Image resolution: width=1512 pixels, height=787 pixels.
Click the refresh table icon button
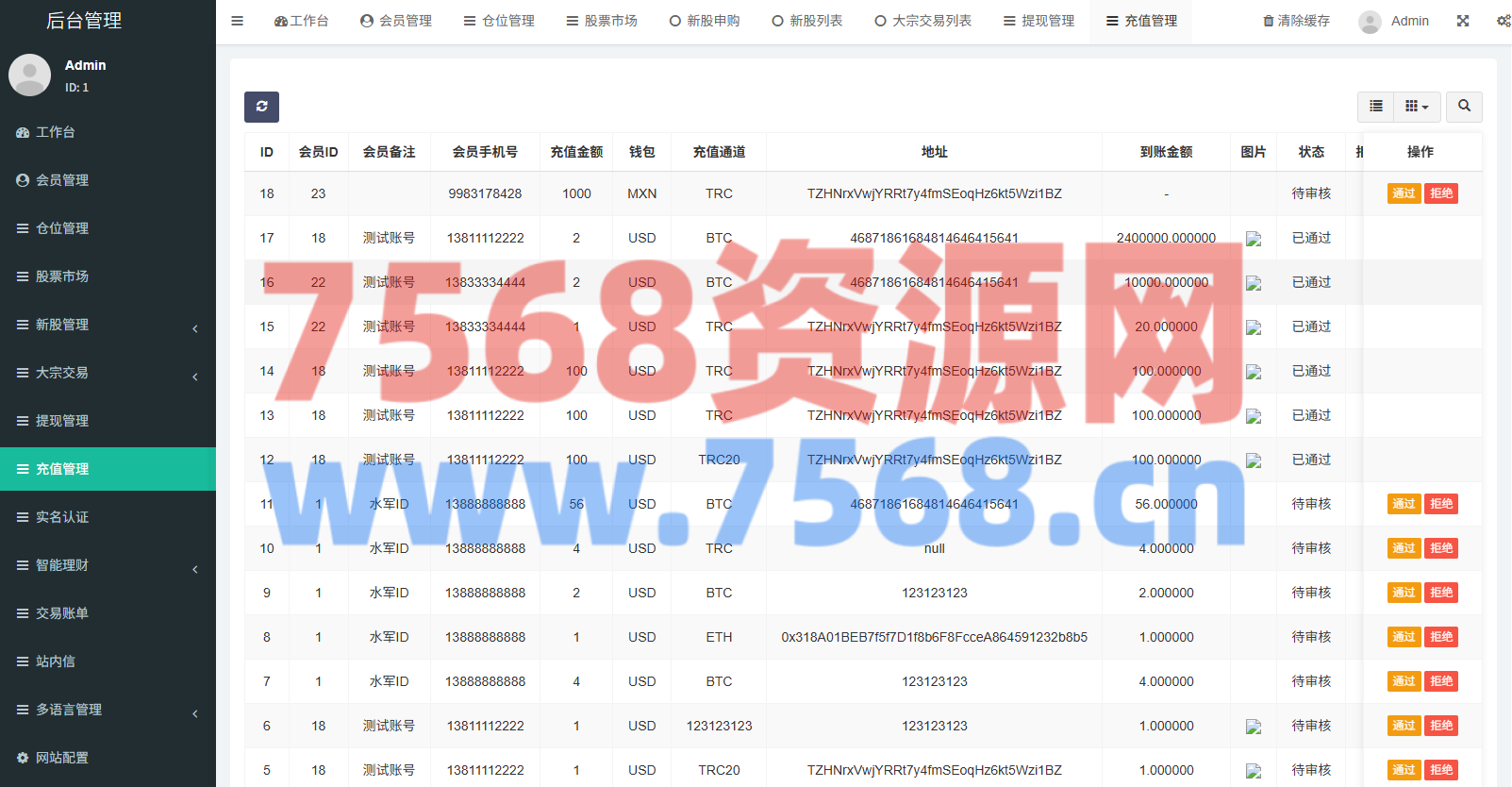[x=261, y=107]
